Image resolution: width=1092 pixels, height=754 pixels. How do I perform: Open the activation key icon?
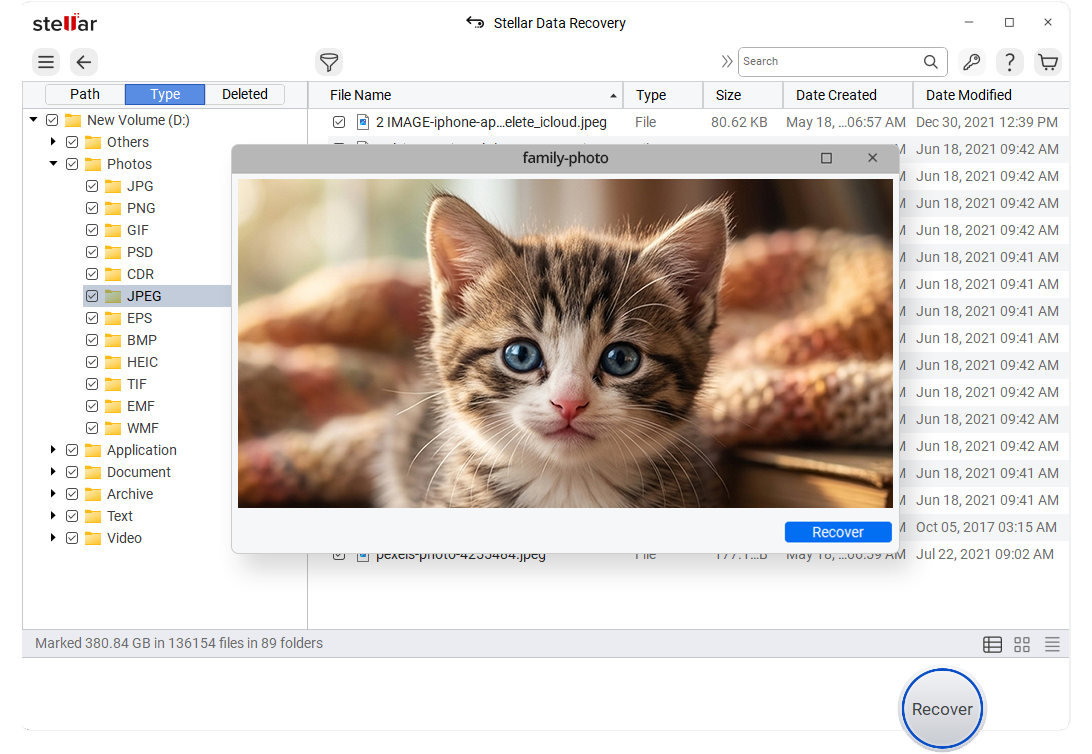972,62
